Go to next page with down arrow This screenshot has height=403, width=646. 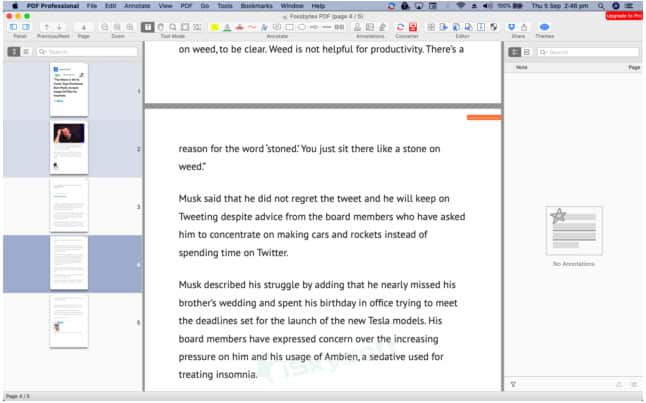click(x=59, y=27)
